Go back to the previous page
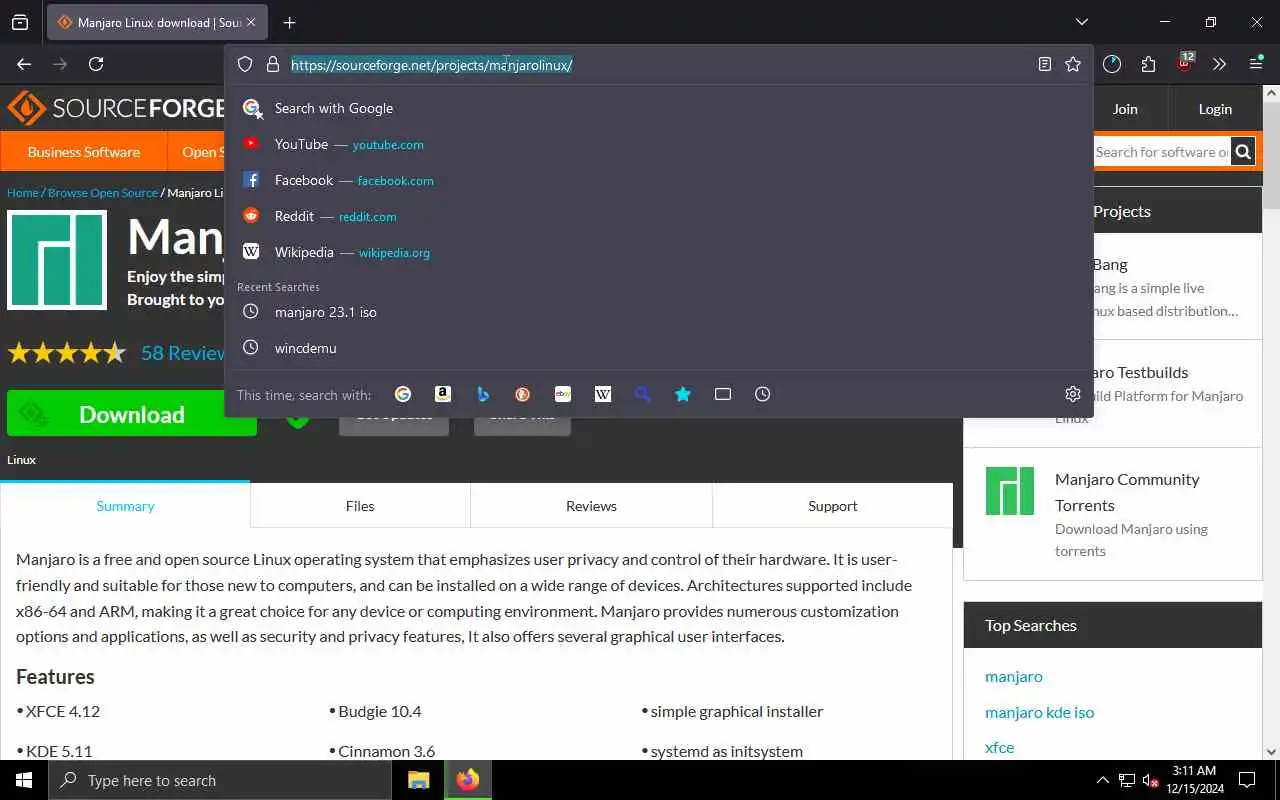Screen dimensions: 1280x800 coord(24,64)
